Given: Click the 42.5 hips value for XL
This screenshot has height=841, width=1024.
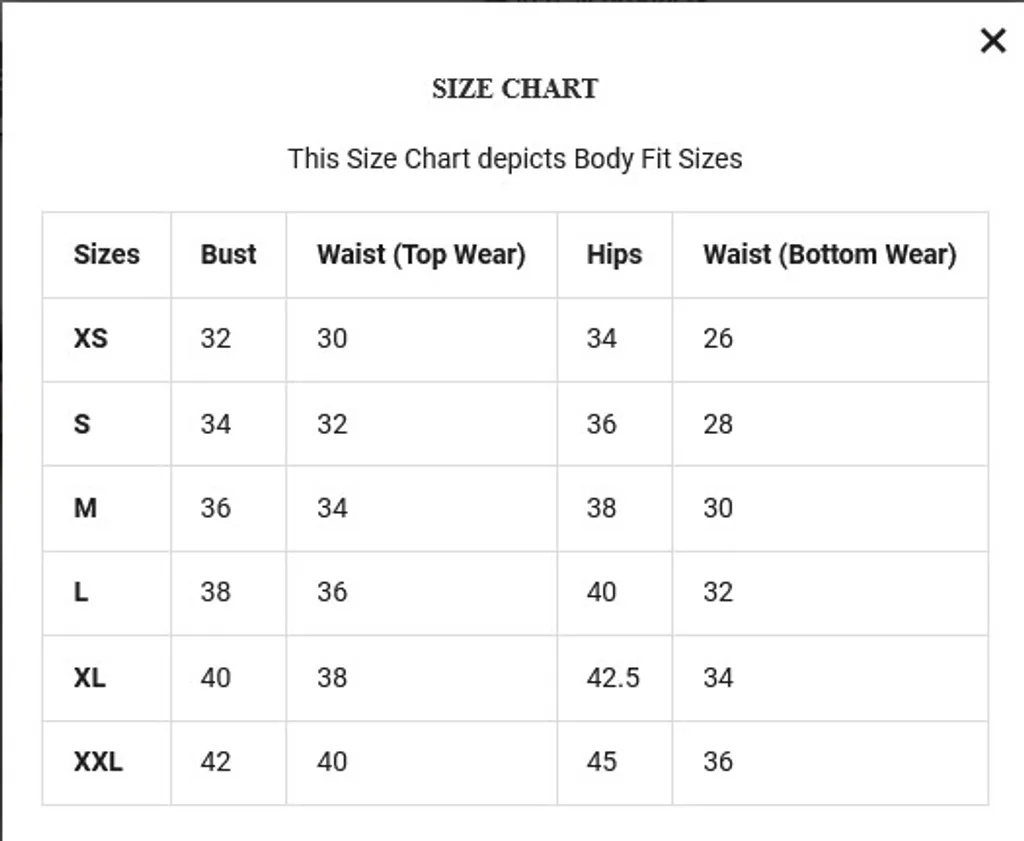Looking at the screenshot, I should coord(612,677).
